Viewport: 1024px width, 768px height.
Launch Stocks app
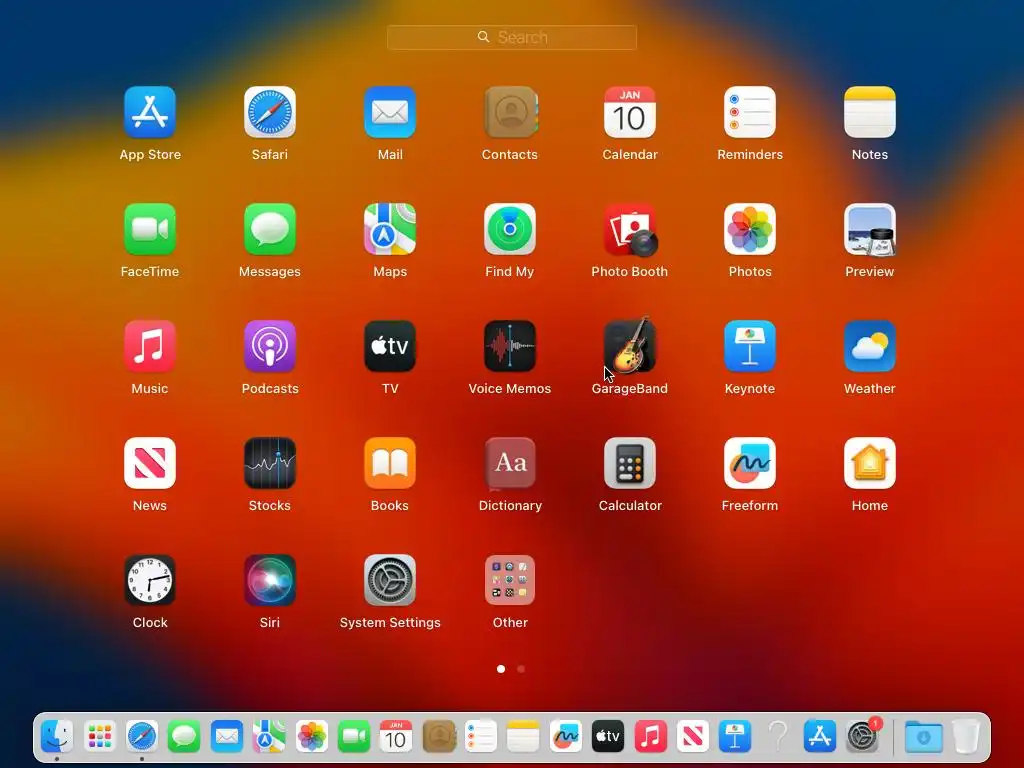click(270, 463)
